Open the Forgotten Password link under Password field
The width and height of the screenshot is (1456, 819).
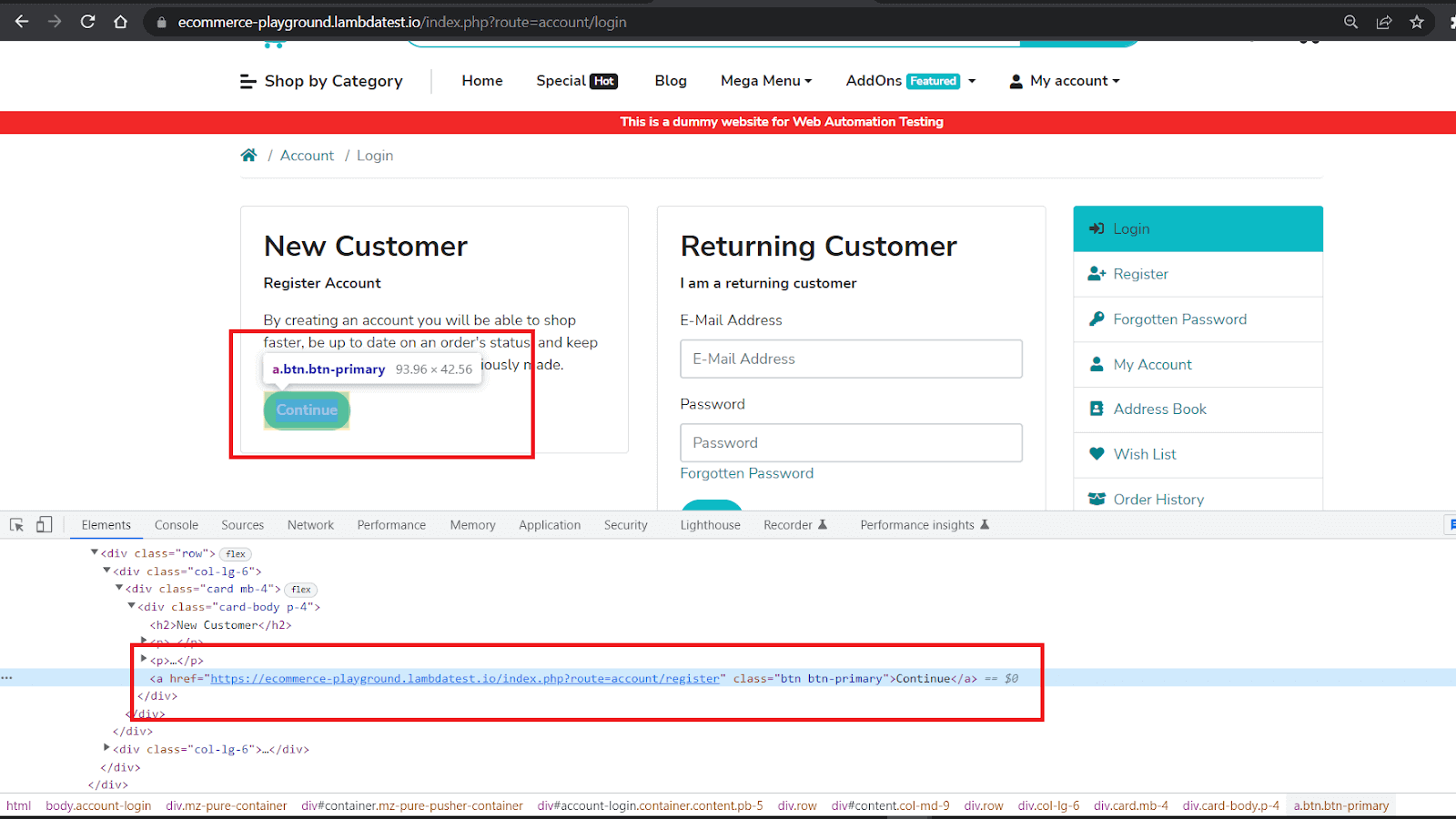tap(746, 472)
